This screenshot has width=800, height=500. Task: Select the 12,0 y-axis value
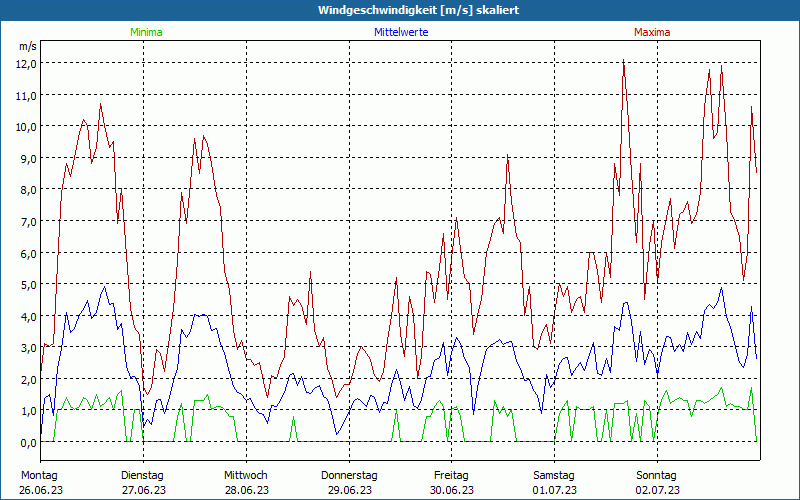point(27,63)
